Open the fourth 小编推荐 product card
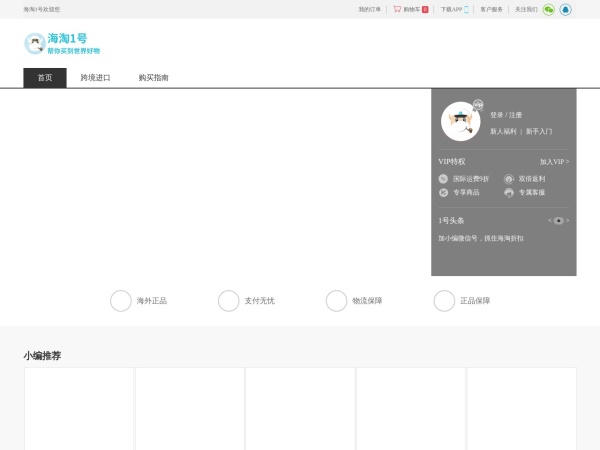Viewport: 600px width, 450px height. [x=411, y=409]
